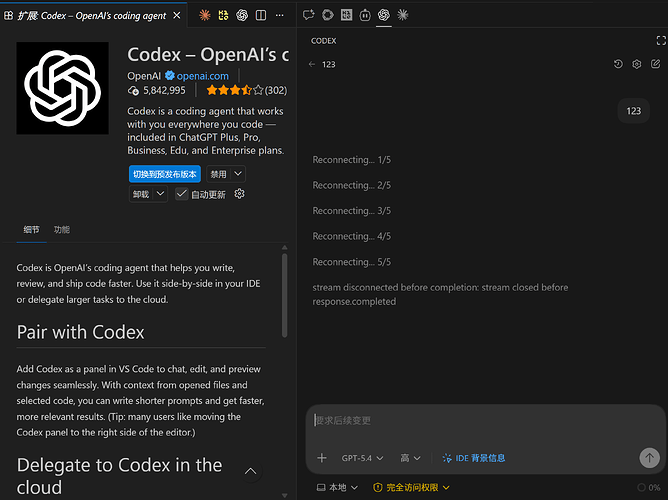668x500 pixels.
Task: Click the 0% context usage indicator
Action: [649, 487]
